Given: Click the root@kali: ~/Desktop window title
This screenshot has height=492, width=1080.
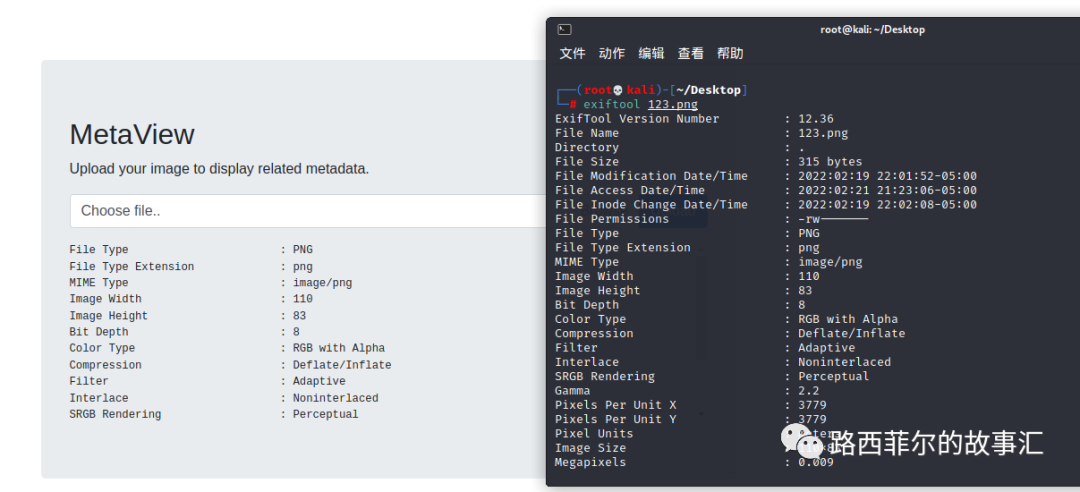Looking at the screenshot, I should pos(872,30).
